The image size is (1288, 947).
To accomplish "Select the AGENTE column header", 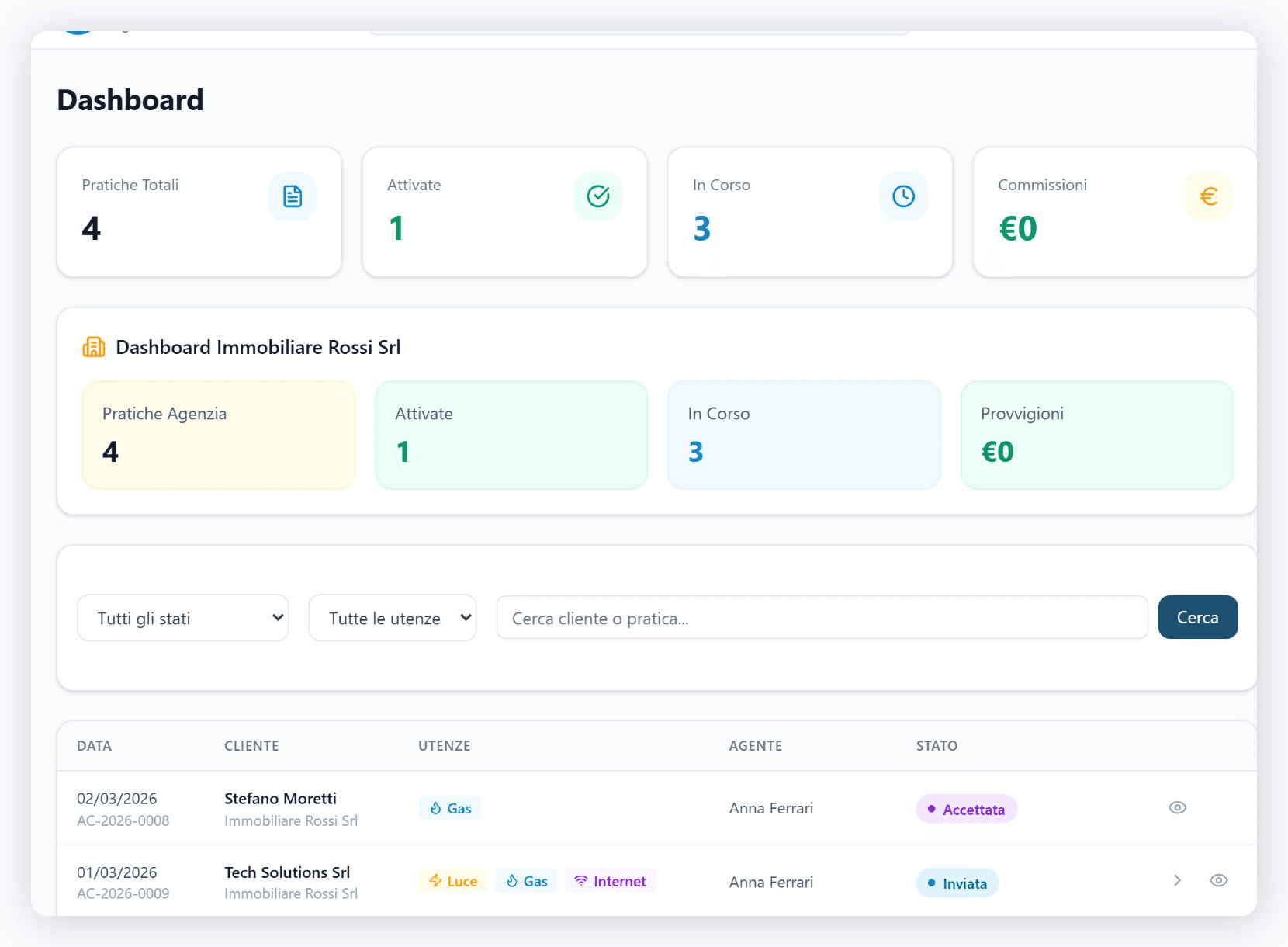I will pos(756,746).
